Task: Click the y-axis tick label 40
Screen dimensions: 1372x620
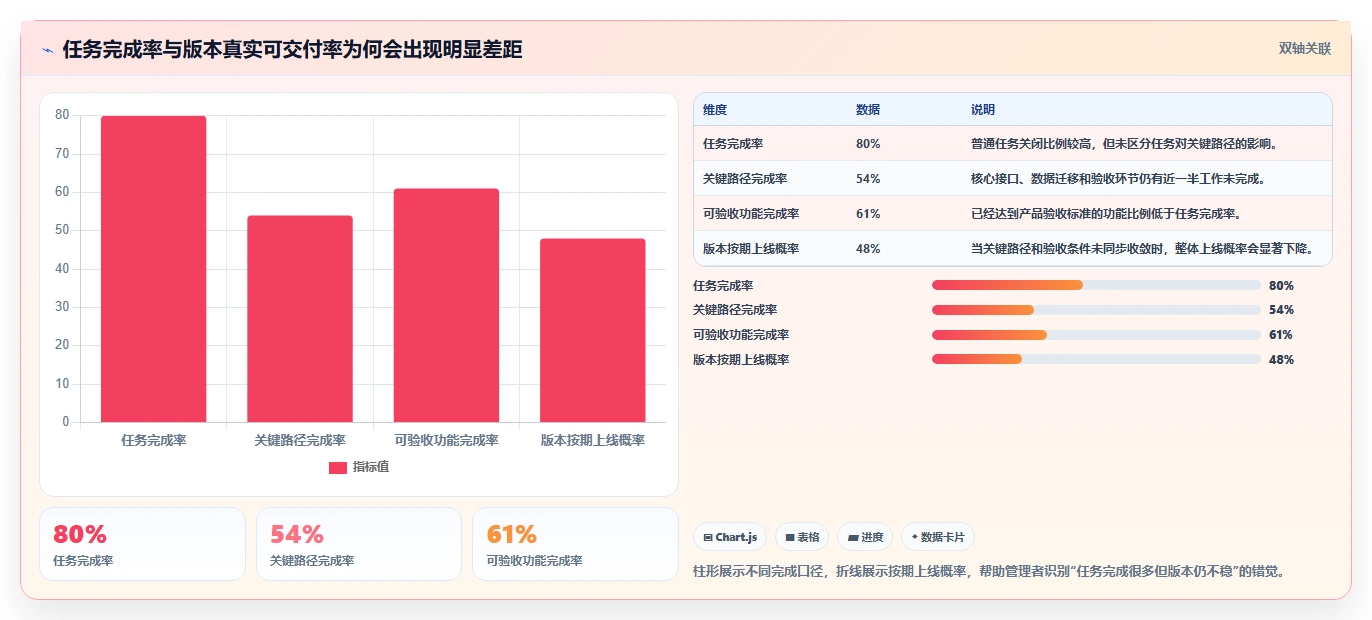Action: [62, 269]
